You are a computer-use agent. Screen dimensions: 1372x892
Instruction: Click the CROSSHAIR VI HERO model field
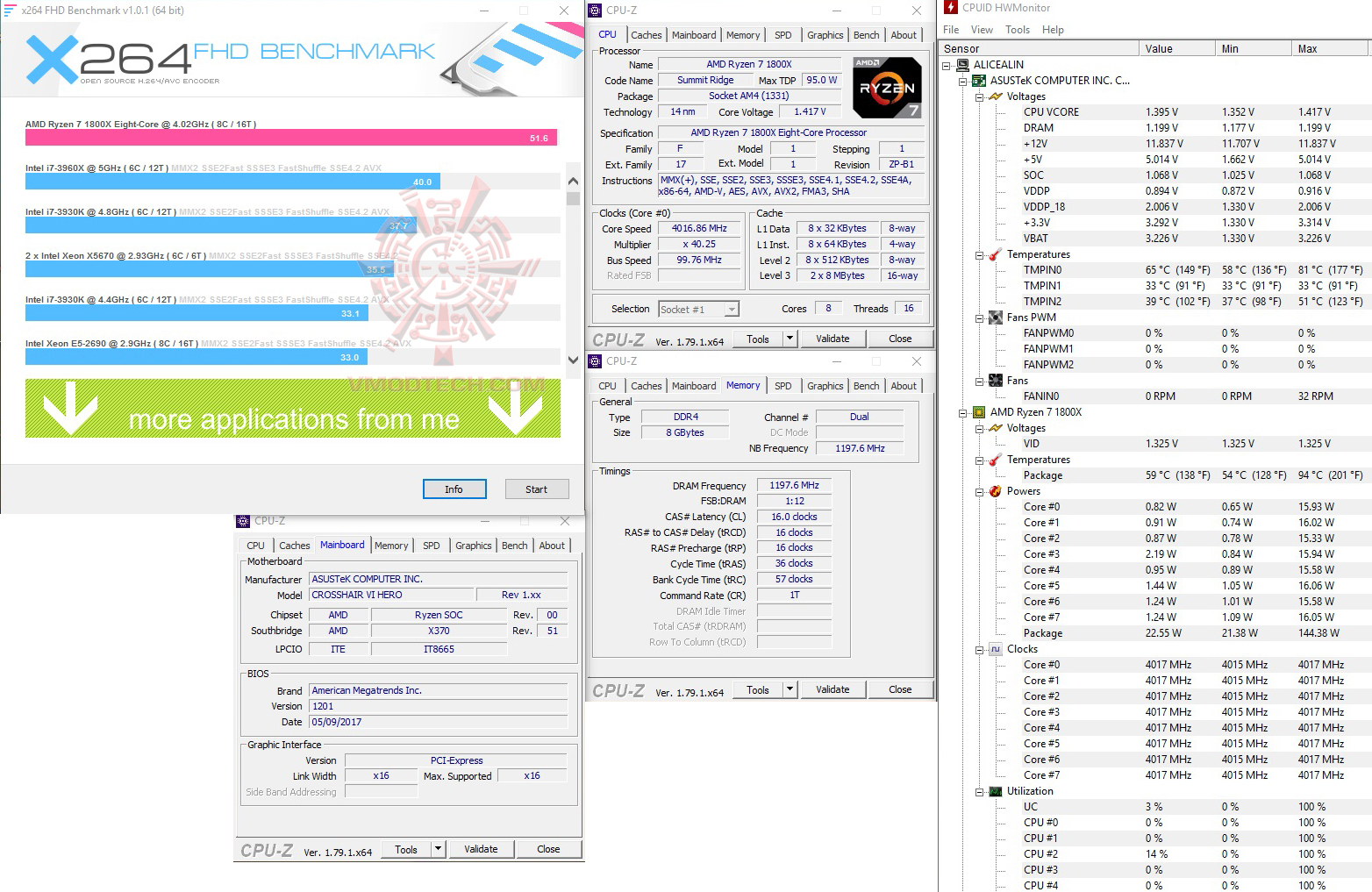point(391,595)
